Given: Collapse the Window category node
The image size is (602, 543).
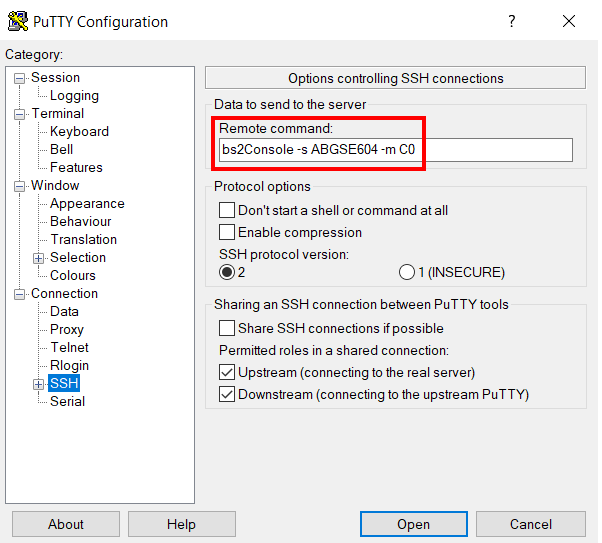Looking at the screenshot, I should [x=21, y=186].
